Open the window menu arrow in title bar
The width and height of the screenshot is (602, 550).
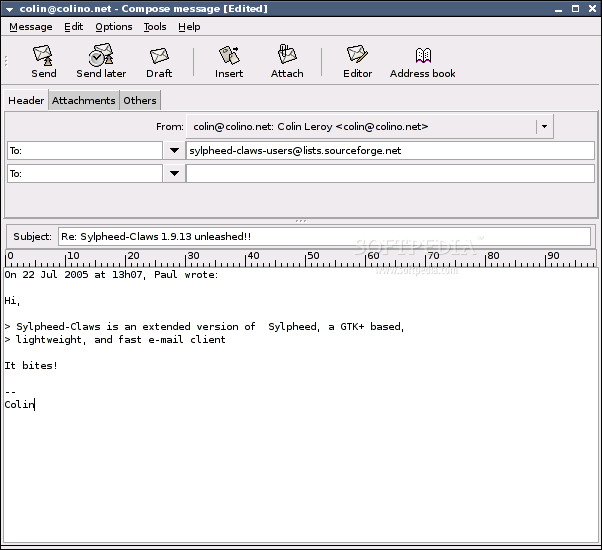9,9
